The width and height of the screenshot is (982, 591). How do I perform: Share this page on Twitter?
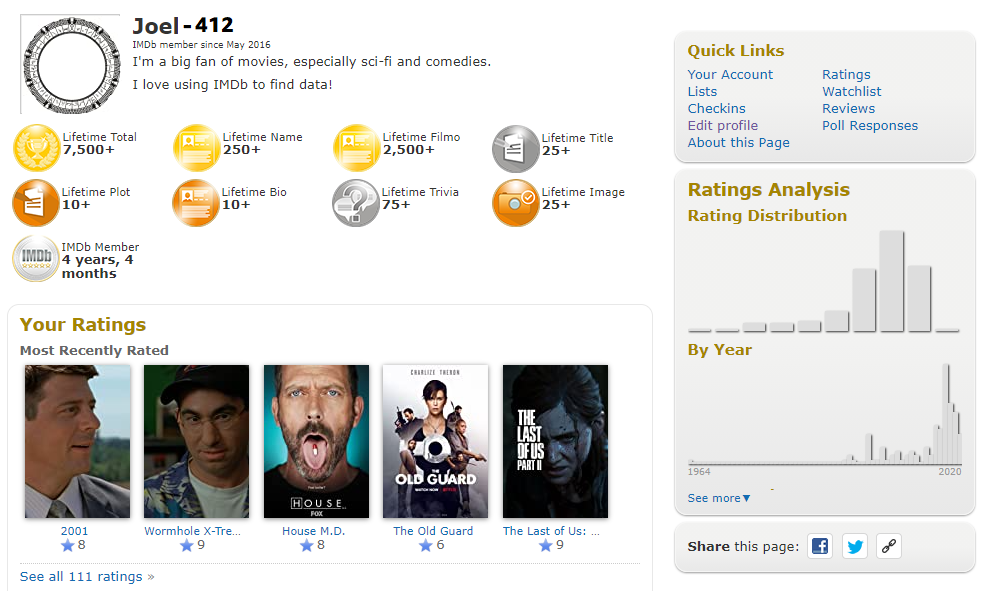pos(854,546)
